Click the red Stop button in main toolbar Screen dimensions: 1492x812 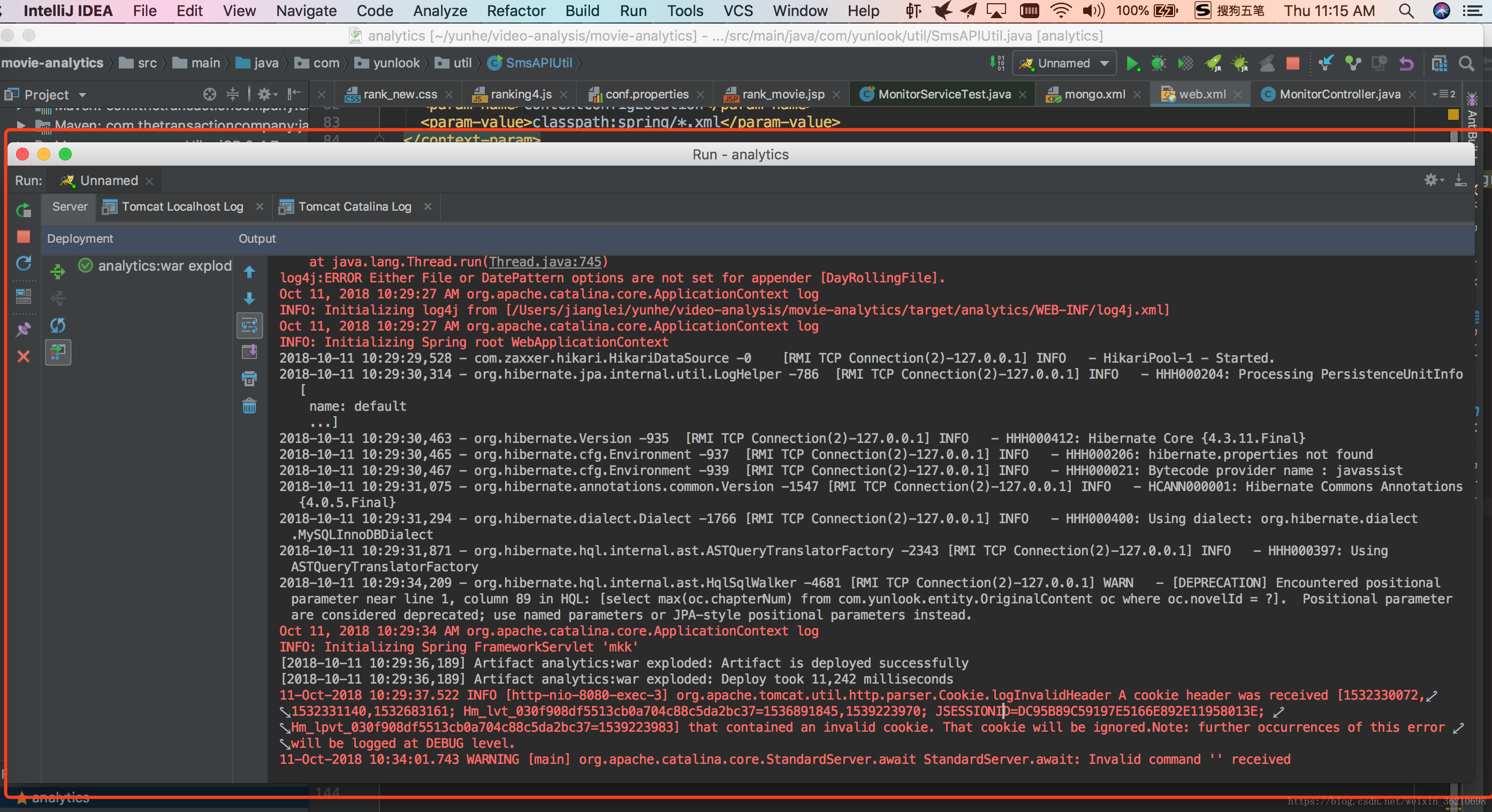click(1293, 63)
